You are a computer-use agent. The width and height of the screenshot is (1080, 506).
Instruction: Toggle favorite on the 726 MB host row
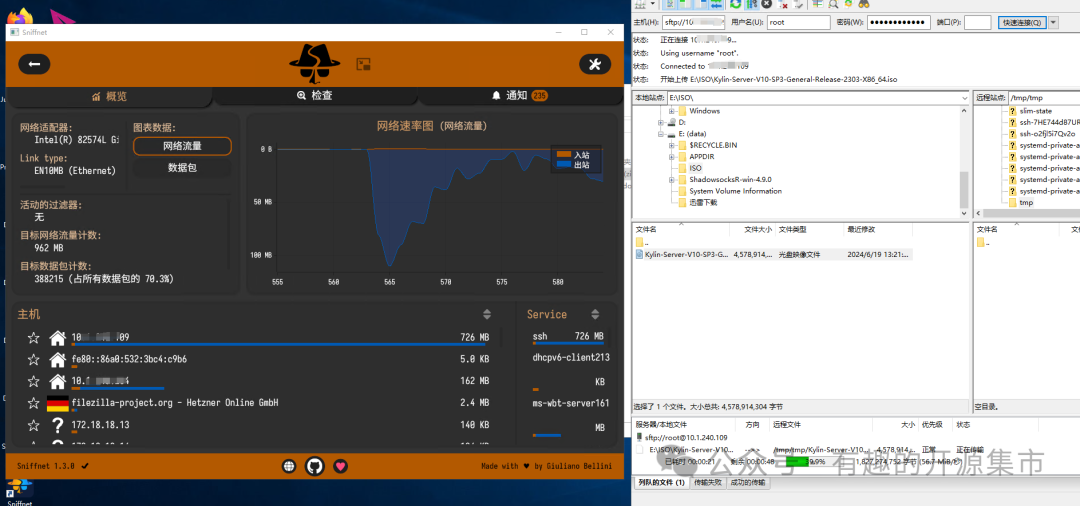tap(32, 337)
